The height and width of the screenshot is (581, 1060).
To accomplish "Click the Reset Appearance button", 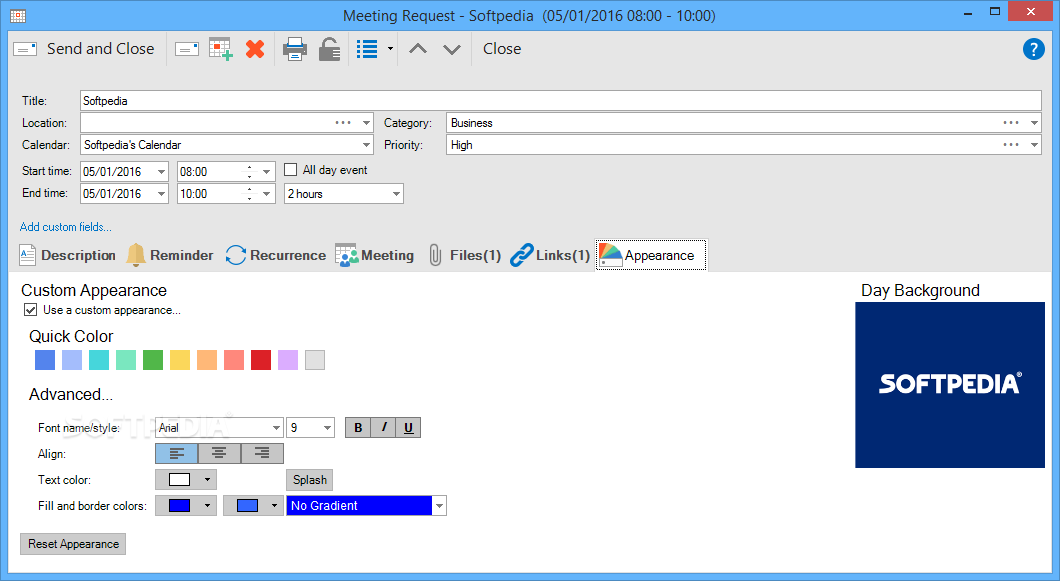I will tap(73, 544).
